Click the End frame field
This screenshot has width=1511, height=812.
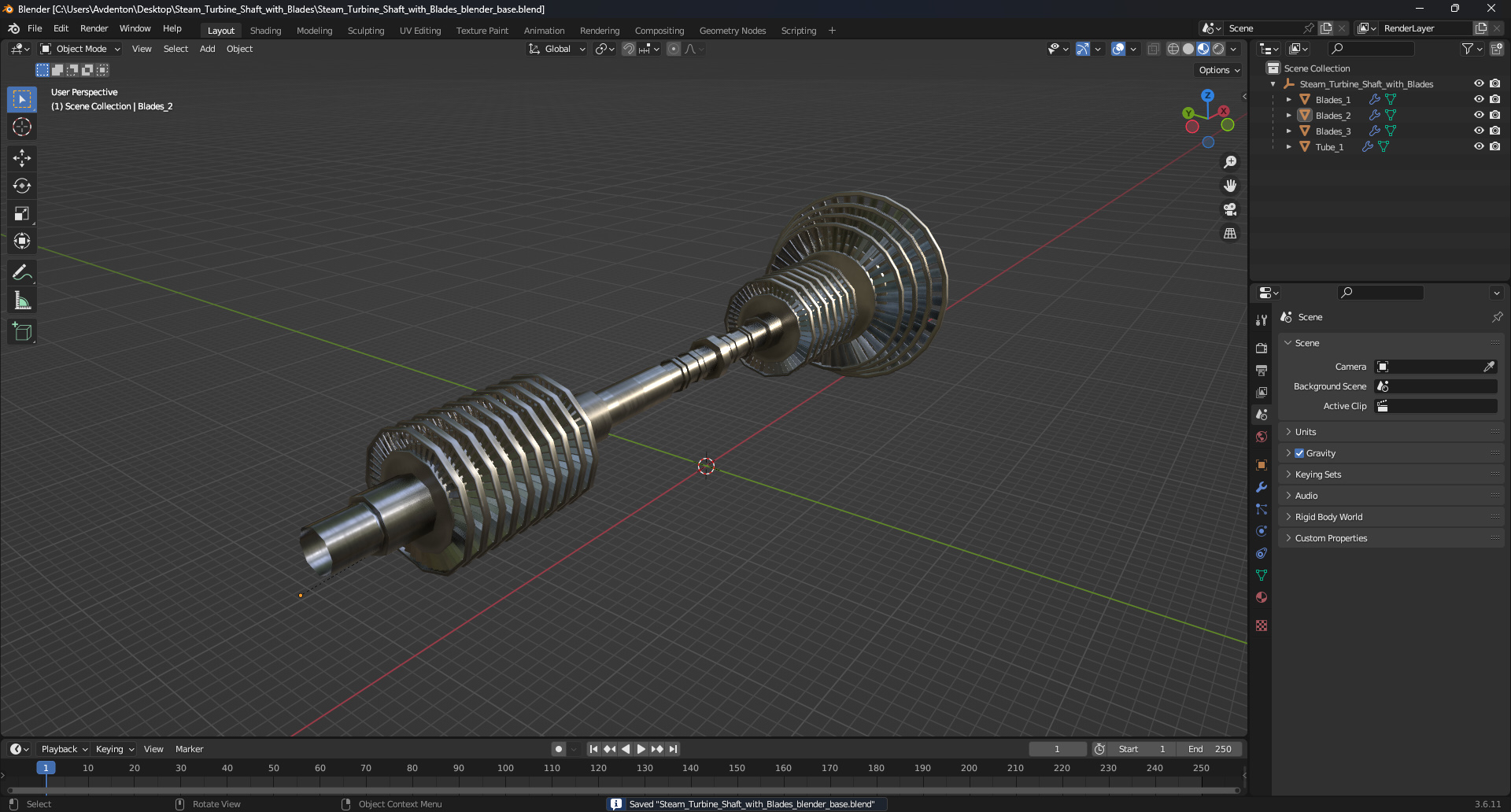(x=1210, y=749)
